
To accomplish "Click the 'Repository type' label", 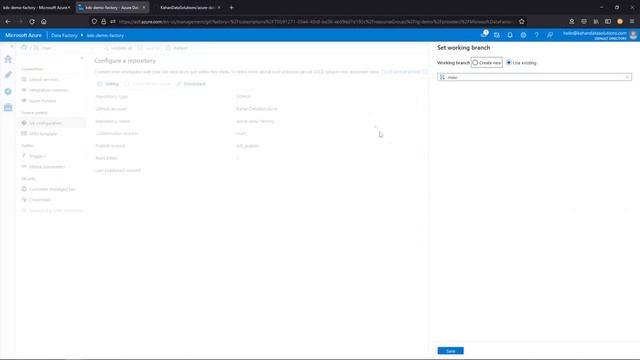I will click(x=112, y=97).
